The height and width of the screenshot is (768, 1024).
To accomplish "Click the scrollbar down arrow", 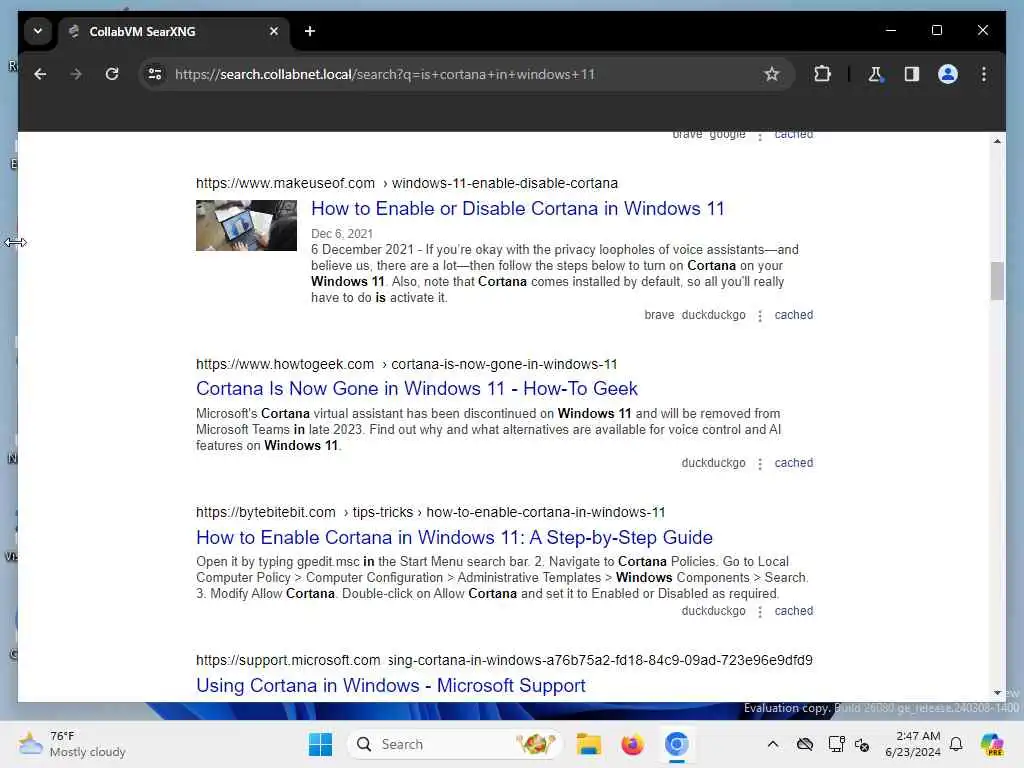I will point(997,693).
